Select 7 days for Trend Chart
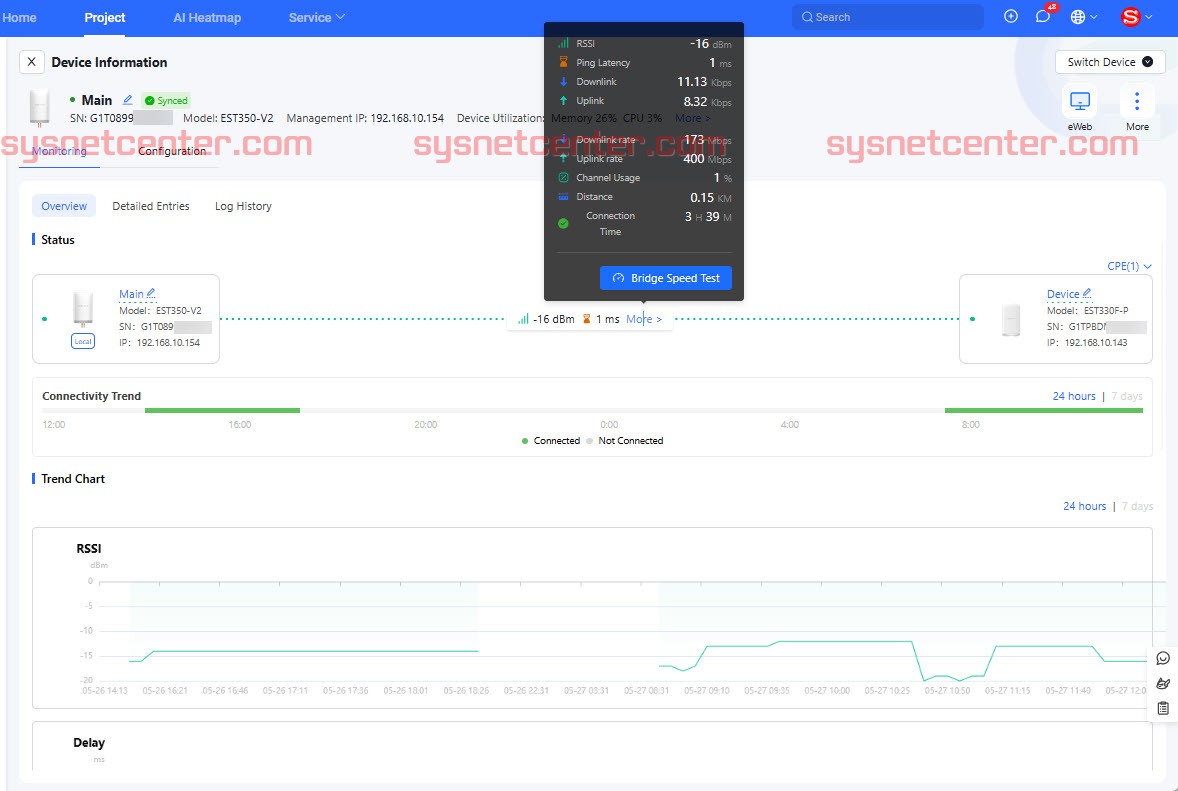The height and width of the screenshot is (791, 1178). coord(1137,506)
